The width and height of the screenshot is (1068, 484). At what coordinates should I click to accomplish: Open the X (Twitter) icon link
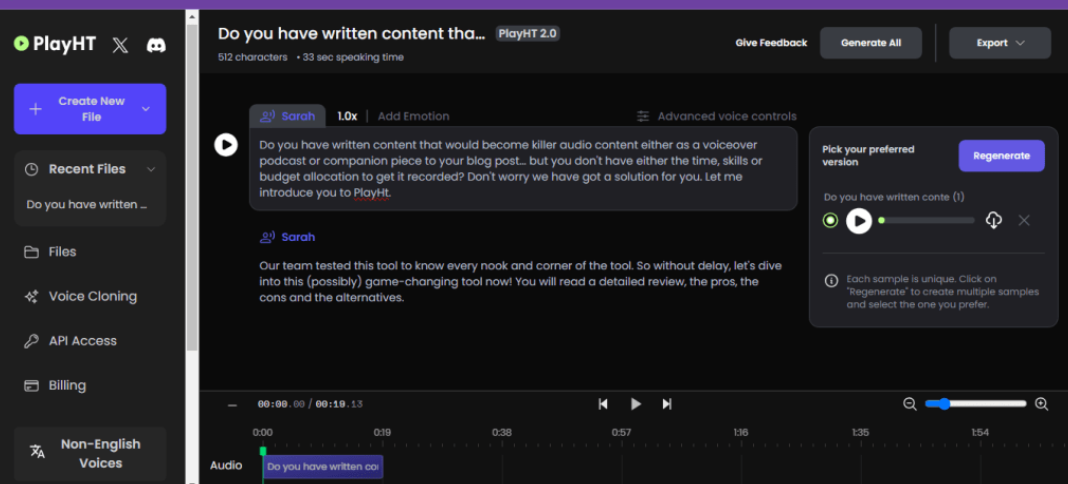click(x=120, y=45)
